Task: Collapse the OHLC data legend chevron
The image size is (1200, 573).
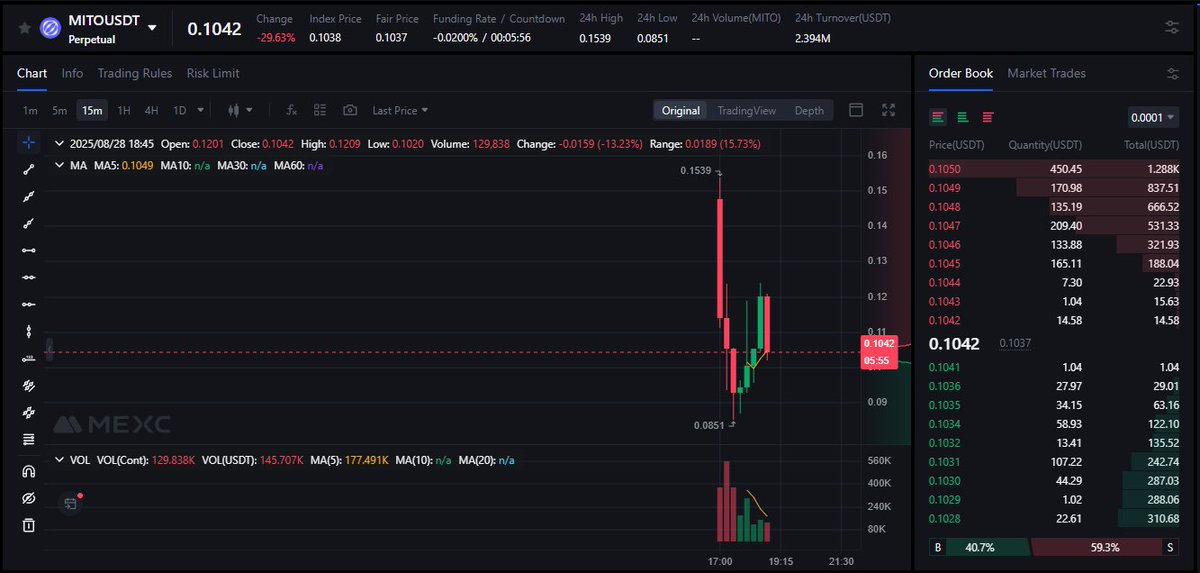Action: tap(59, 144)
